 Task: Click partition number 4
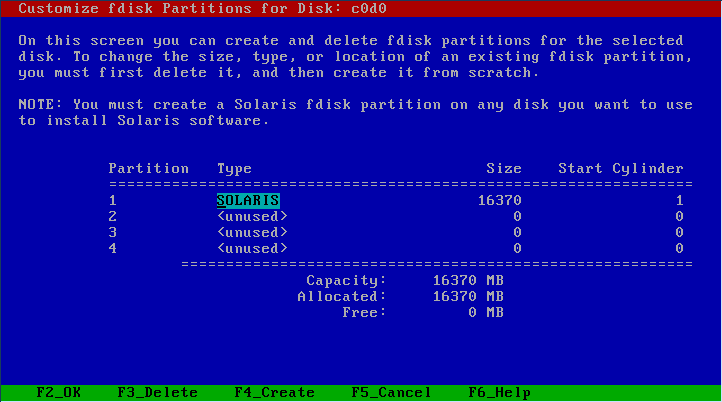click(113, 248)
